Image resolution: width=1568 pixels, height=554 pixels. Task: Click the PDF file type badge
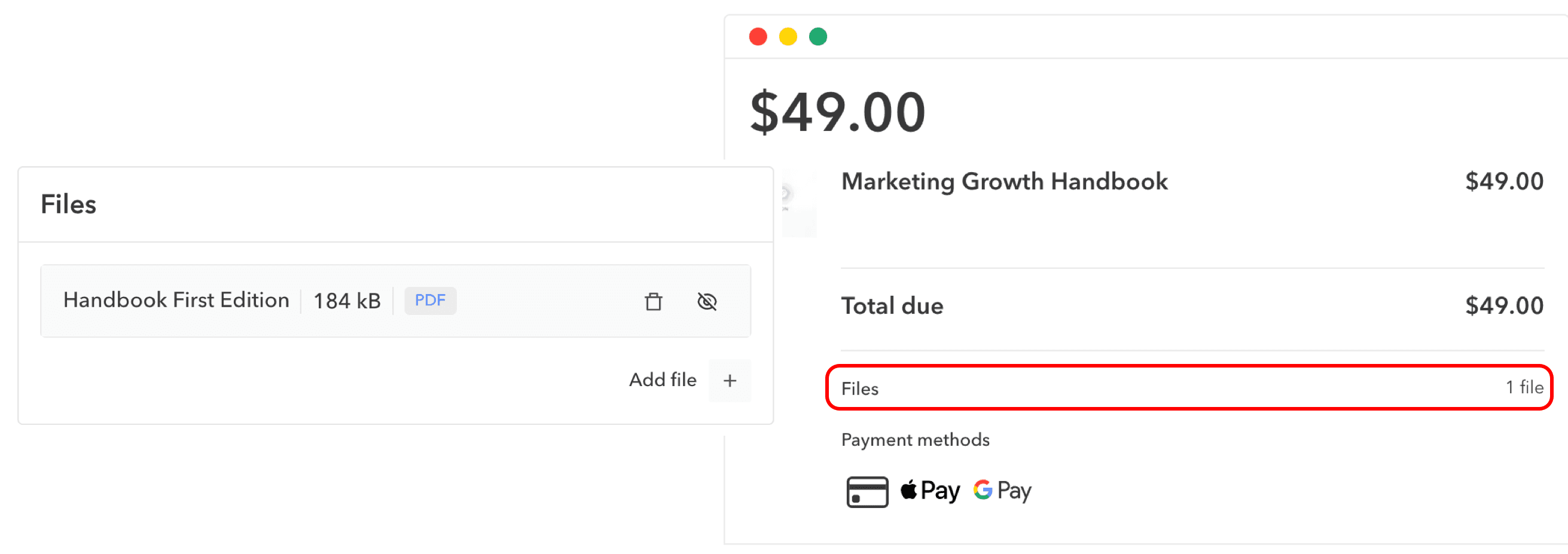tap(430, 301)
